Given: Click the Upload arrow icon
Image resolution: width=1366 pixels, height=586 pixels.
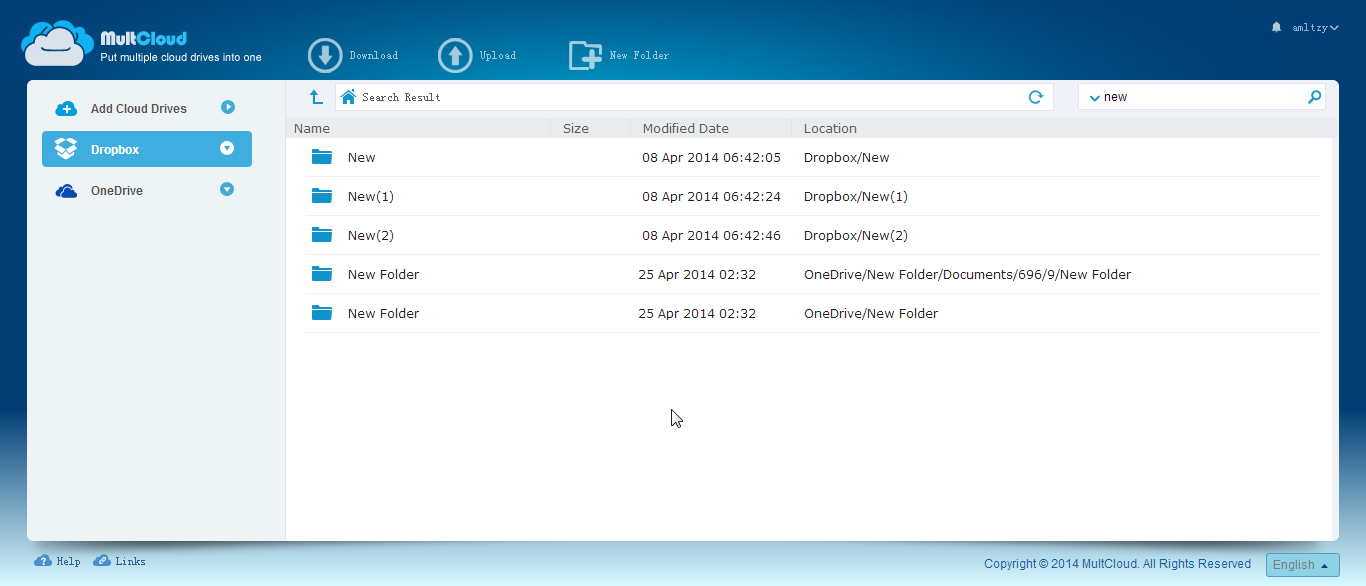Looking at the screenshot, I should pos(455,56).
